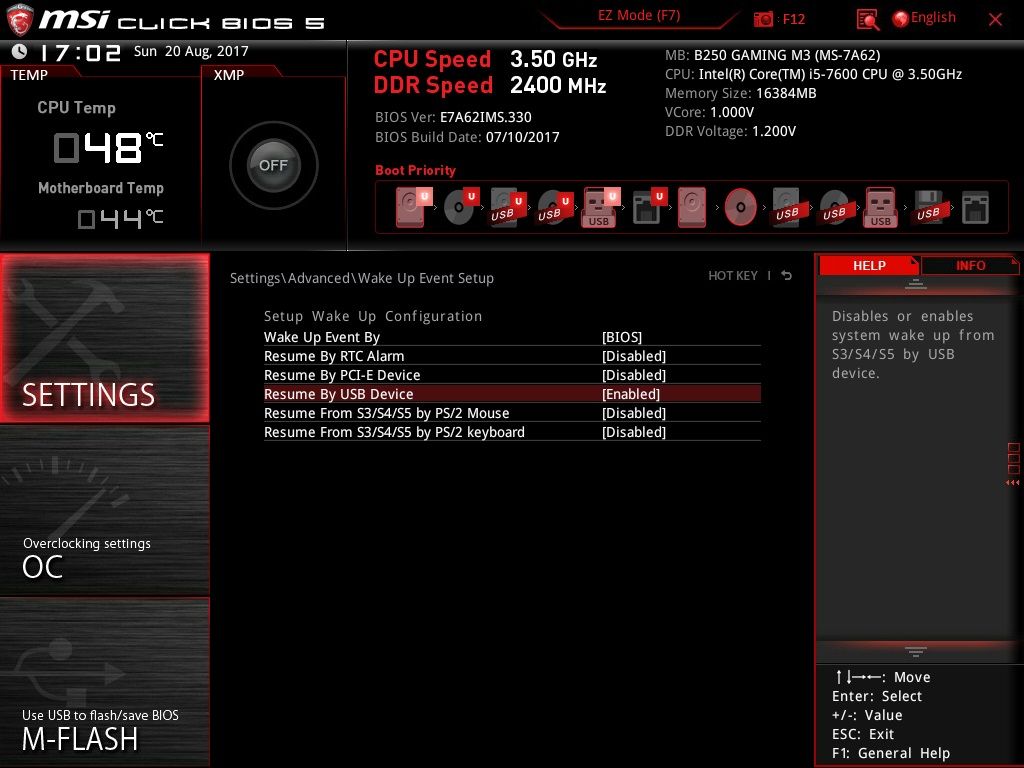
Task: Select the Wake Up Event By row label
Action: coord(321,337)
